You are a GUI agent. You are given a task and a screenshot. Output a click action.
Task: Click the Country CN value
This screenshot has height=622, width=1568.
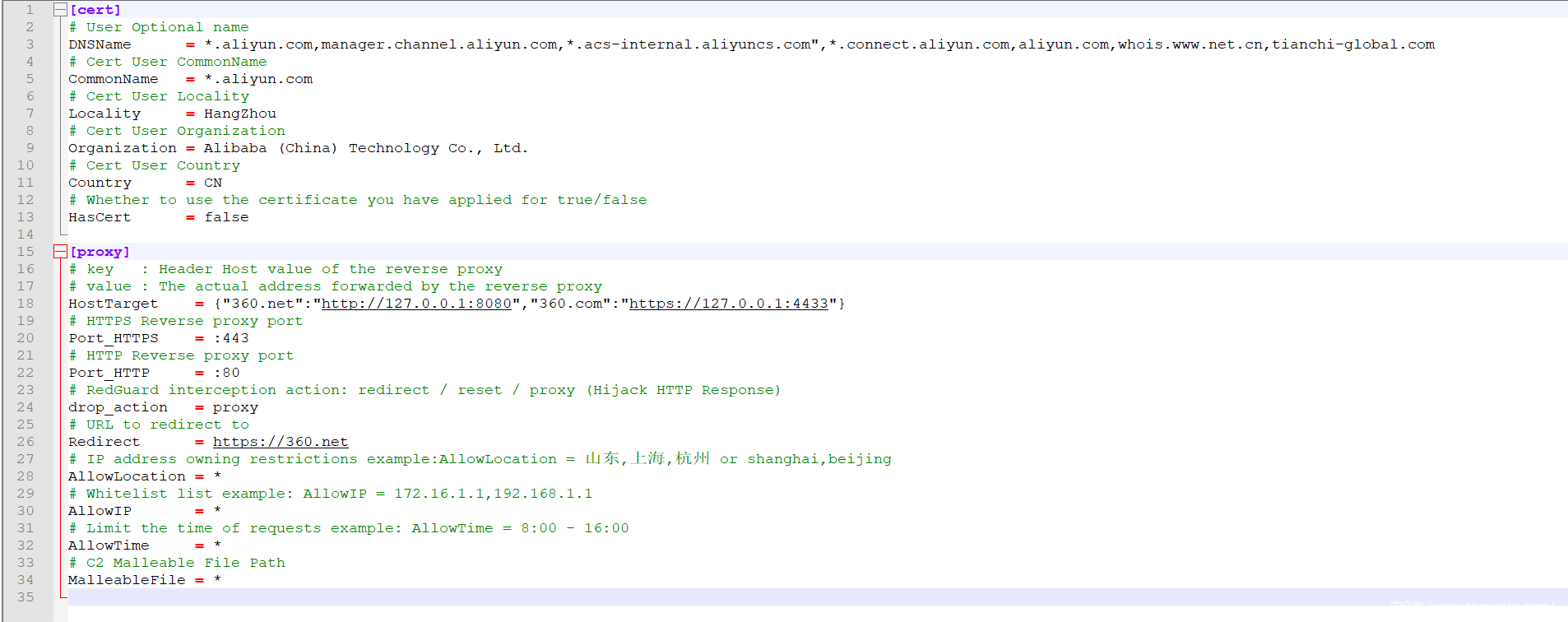[213, 183]
